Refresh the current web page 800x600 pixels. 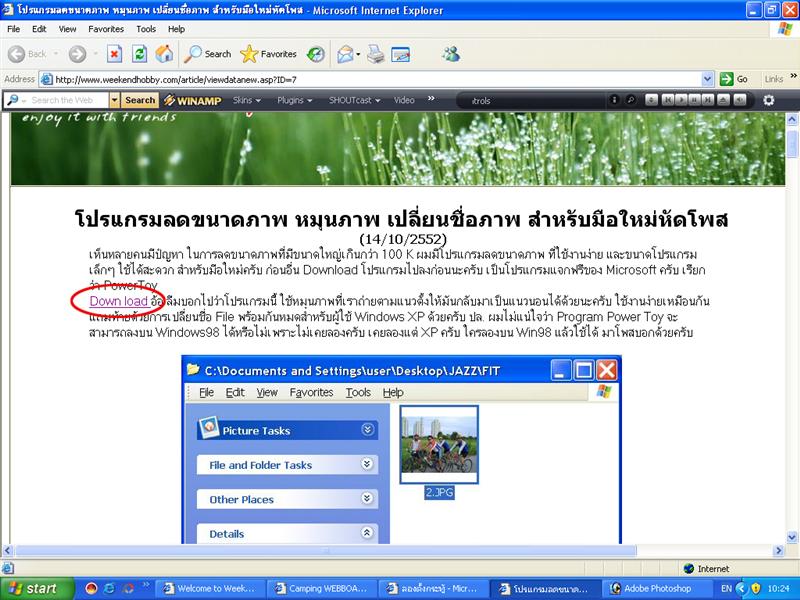pyautogui.click(x=140, y=54)
